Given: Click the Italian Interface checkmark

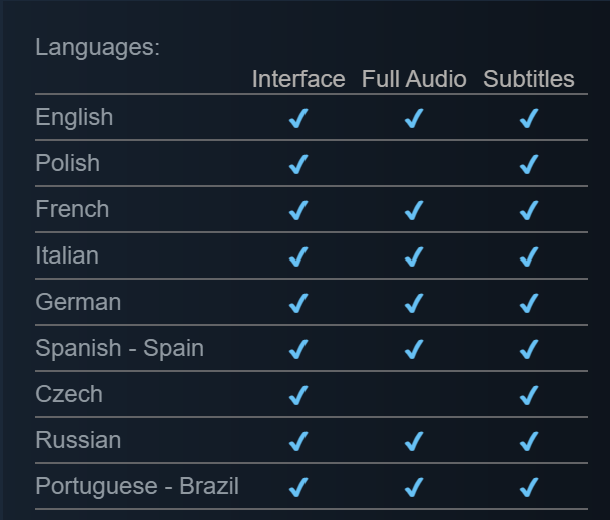Looking at the screenshot, I should (298, 256).
